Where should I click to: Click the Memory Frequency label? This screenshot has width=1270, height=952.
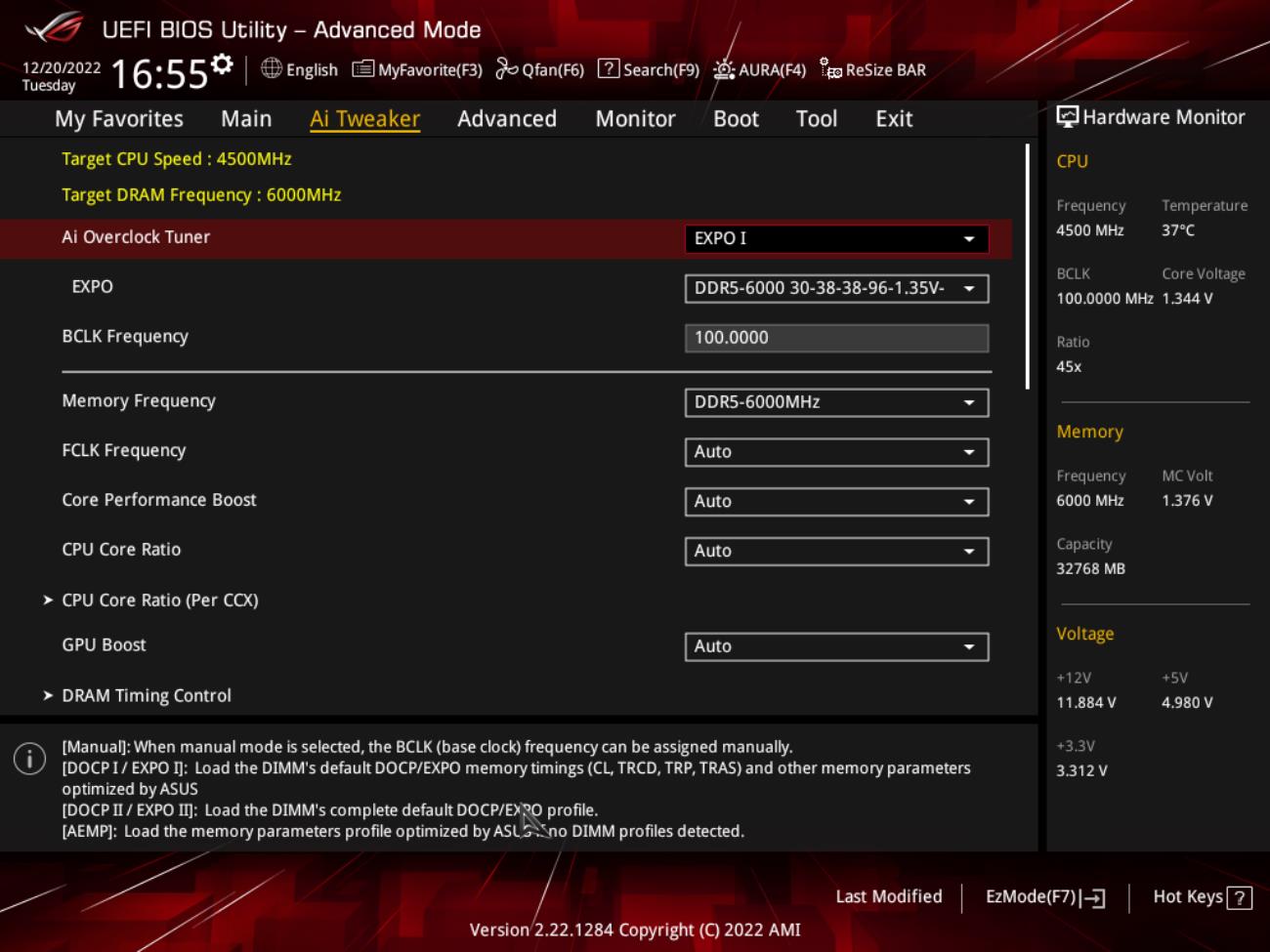point(139,401)
